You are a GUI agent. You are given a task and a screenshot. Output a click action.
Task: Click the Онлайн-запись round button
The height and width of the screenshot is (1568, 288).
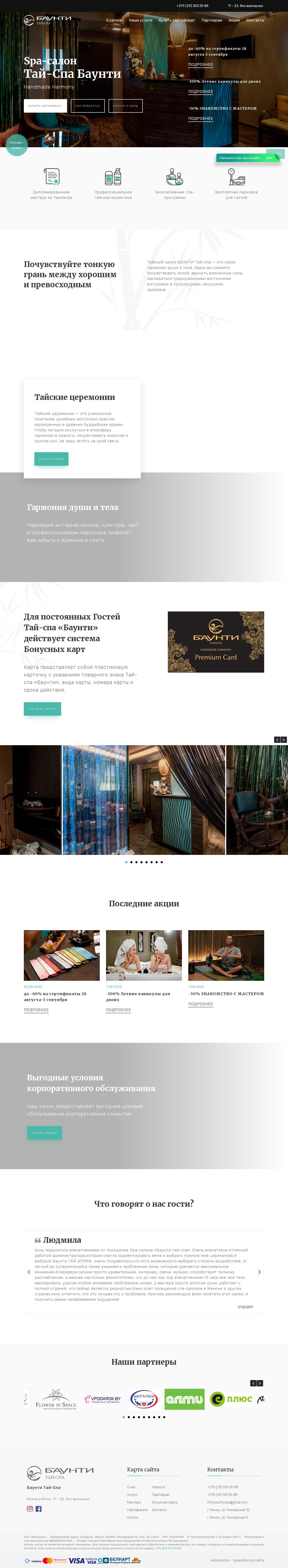click(x=16, y=145)
